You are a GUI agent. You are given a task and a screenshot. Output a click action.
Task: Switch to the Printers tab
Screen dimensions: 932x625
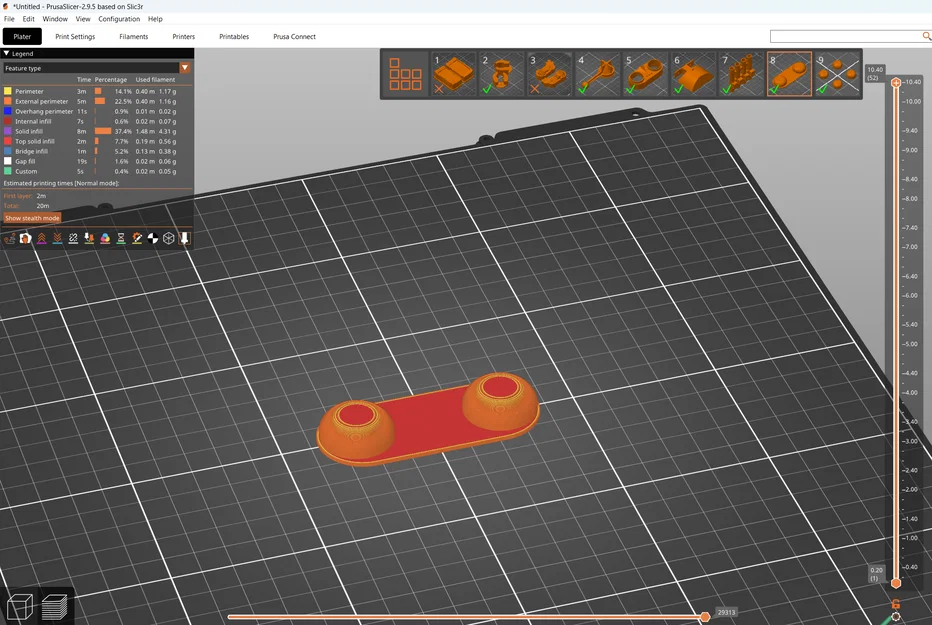[184, 36]
